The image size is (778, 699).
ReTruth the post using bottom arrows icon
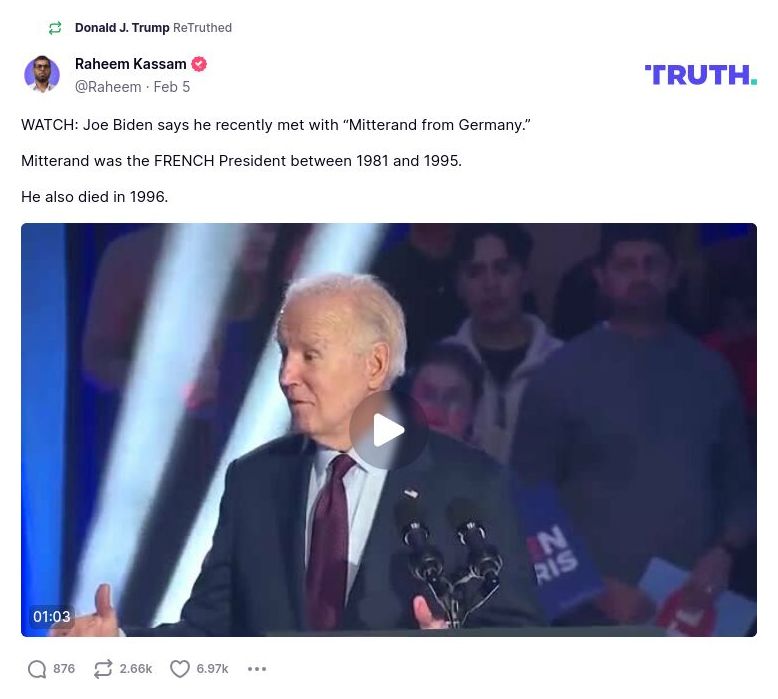pyautogui.click(x=103, y=669)
